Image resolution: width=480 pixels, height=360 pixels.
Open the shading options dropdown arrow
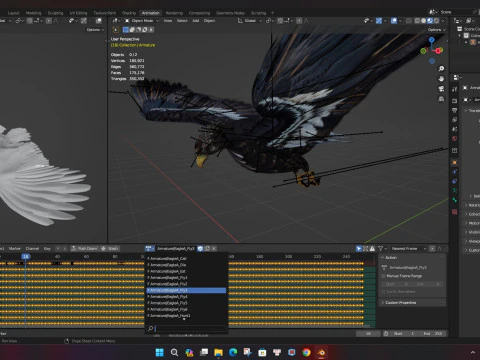(443, 21)
